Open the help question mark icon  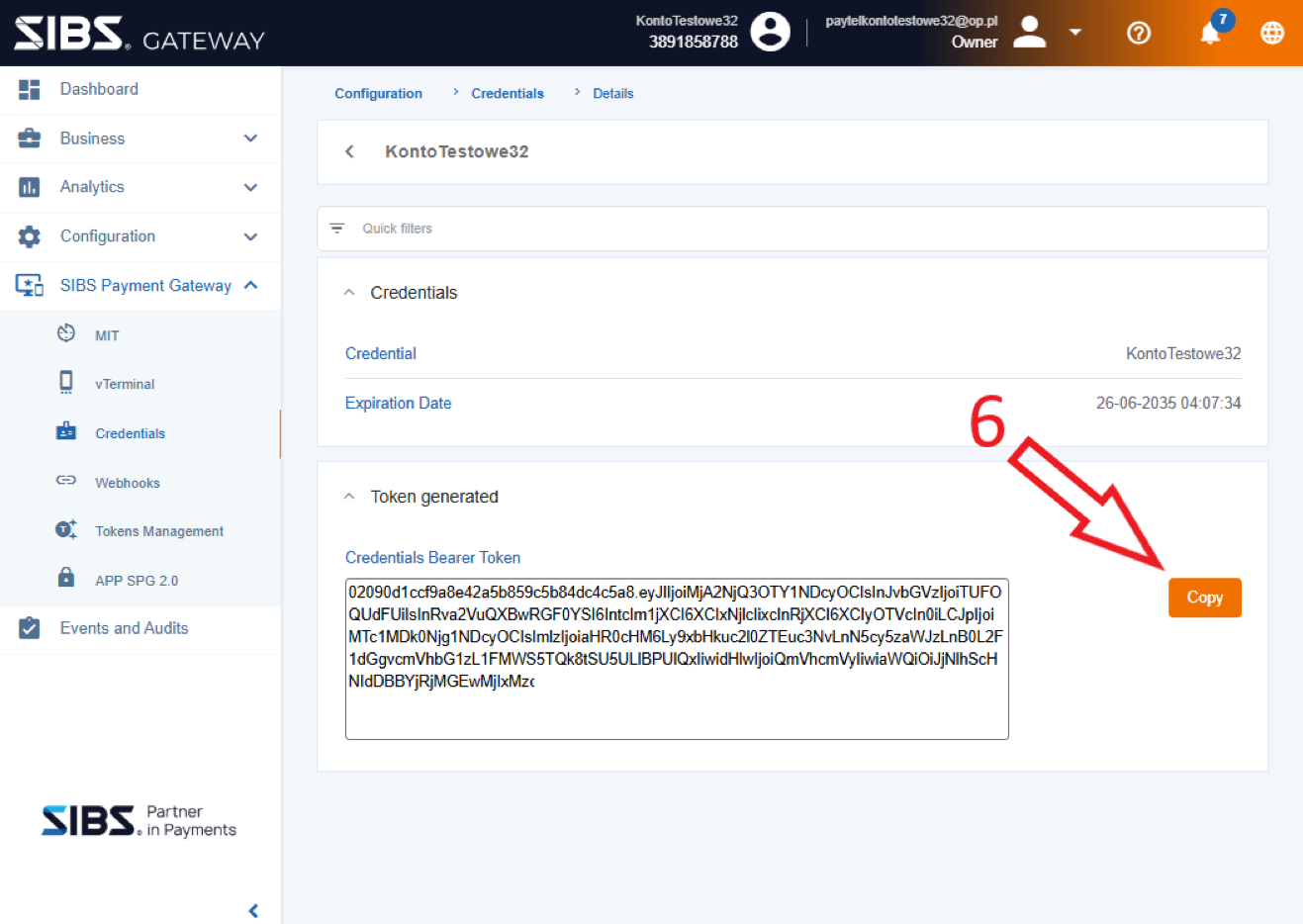tap(1139, 33)
